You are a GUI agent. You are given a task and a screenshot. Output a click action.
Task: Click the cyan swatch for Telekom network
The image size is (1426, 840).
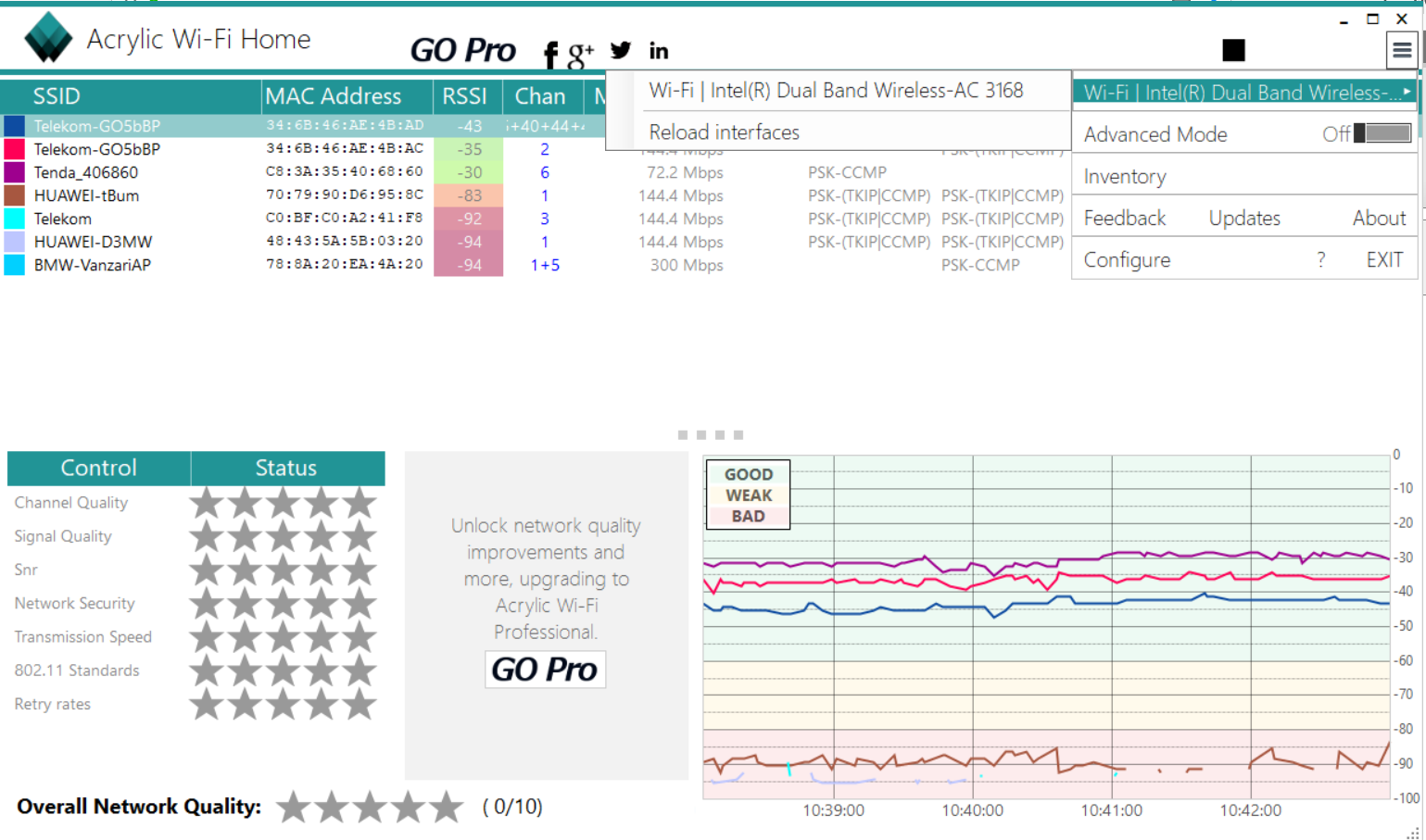pyautogui.click(x=15, y=218)
